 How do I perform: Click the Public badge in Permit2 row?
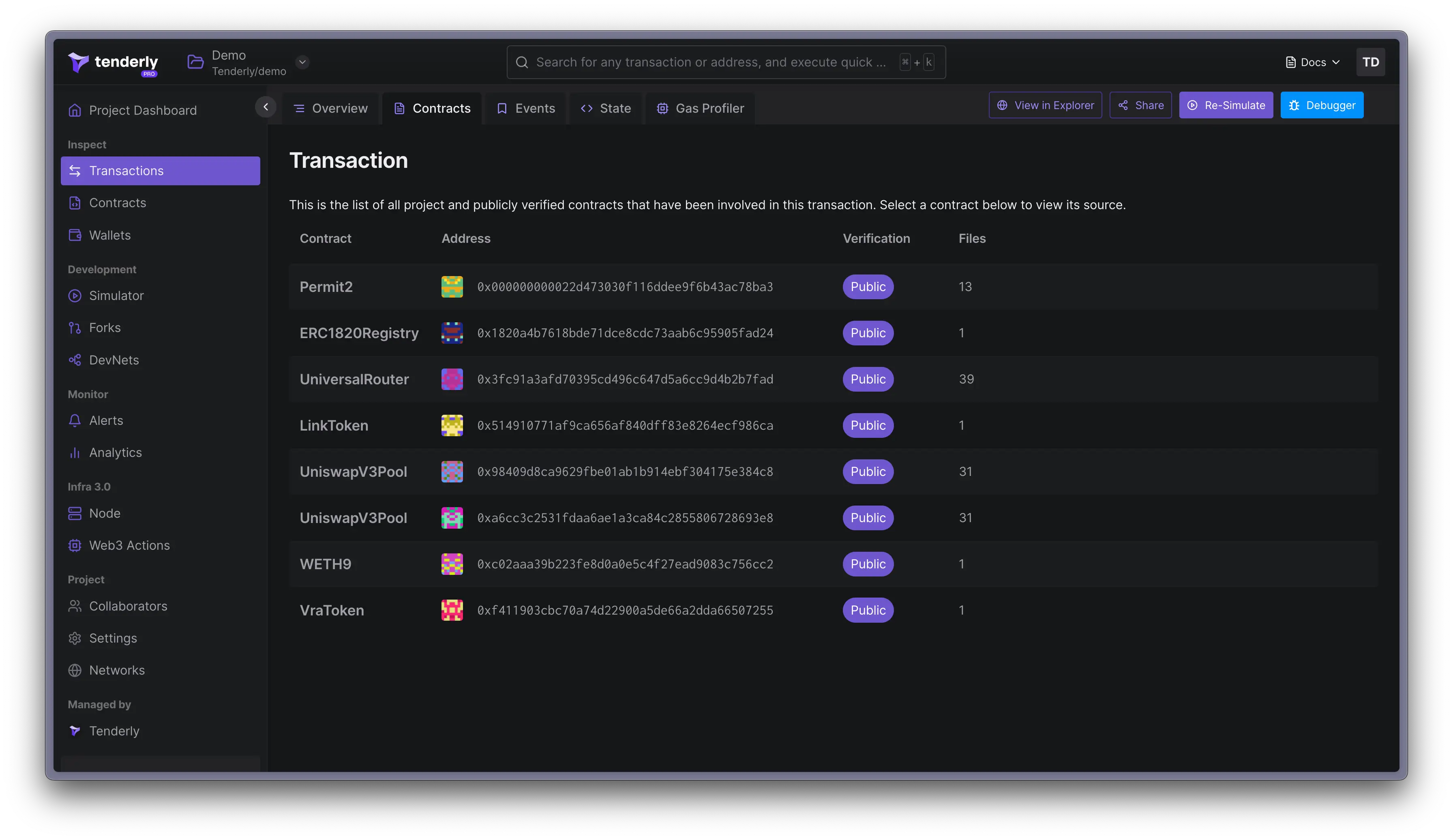click(x=868, y=287)
